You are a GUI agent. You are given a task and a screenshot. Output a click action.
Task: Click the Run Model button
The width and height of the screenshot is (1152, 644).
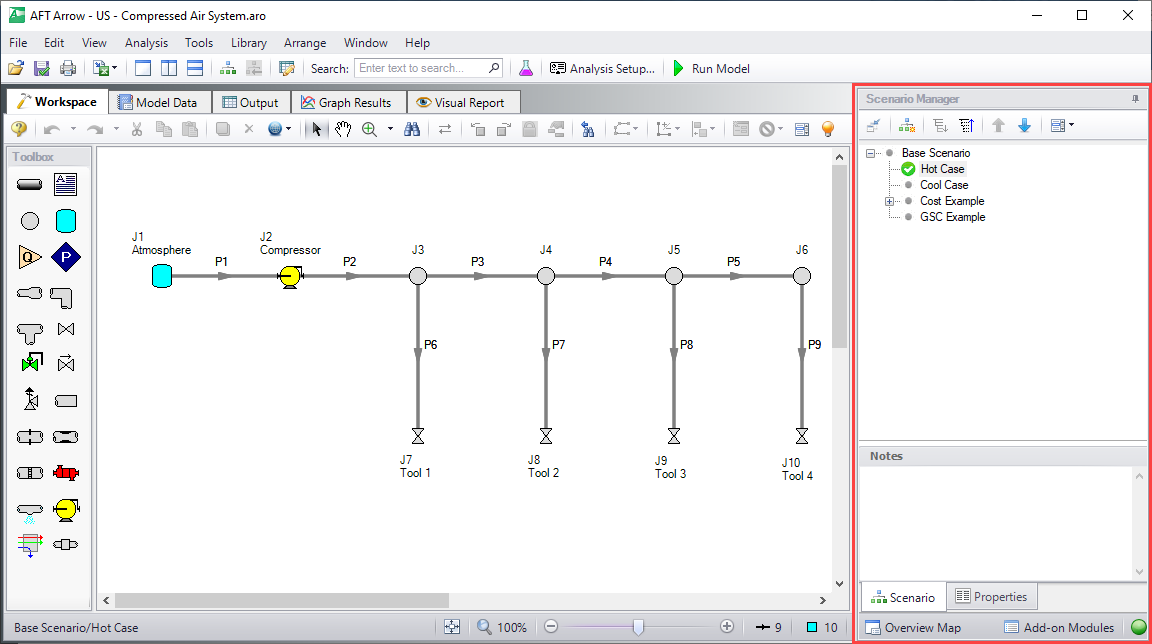(x=710, y=69)
